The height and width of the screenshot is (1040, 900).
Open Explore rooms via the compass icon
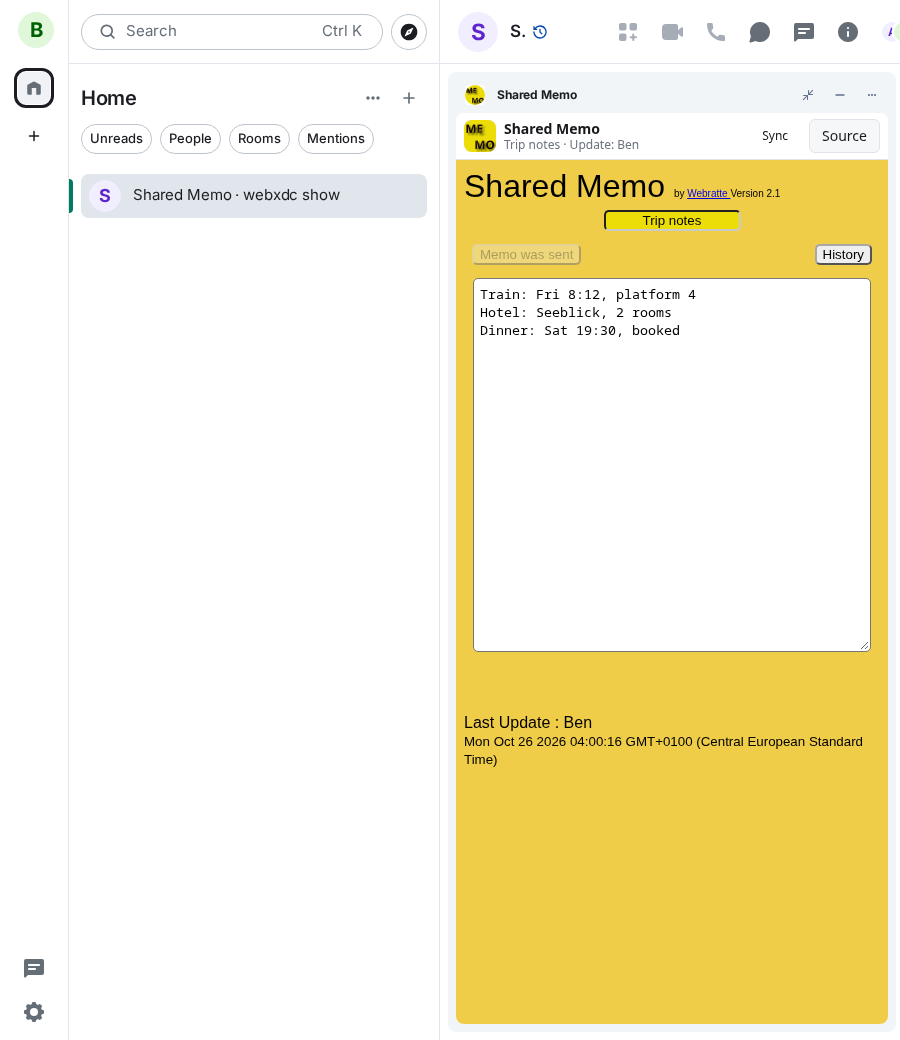click(x=409, y=32)
